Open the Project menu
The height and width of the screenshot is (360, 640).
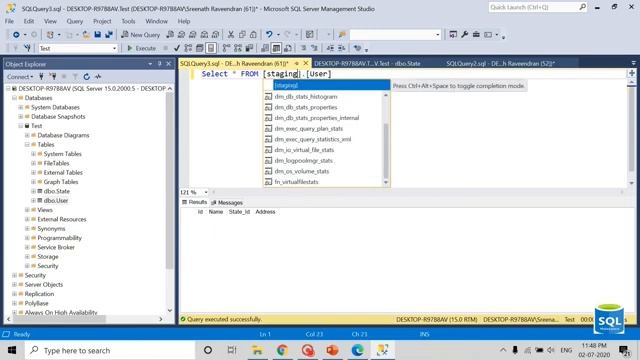point(102,21)
